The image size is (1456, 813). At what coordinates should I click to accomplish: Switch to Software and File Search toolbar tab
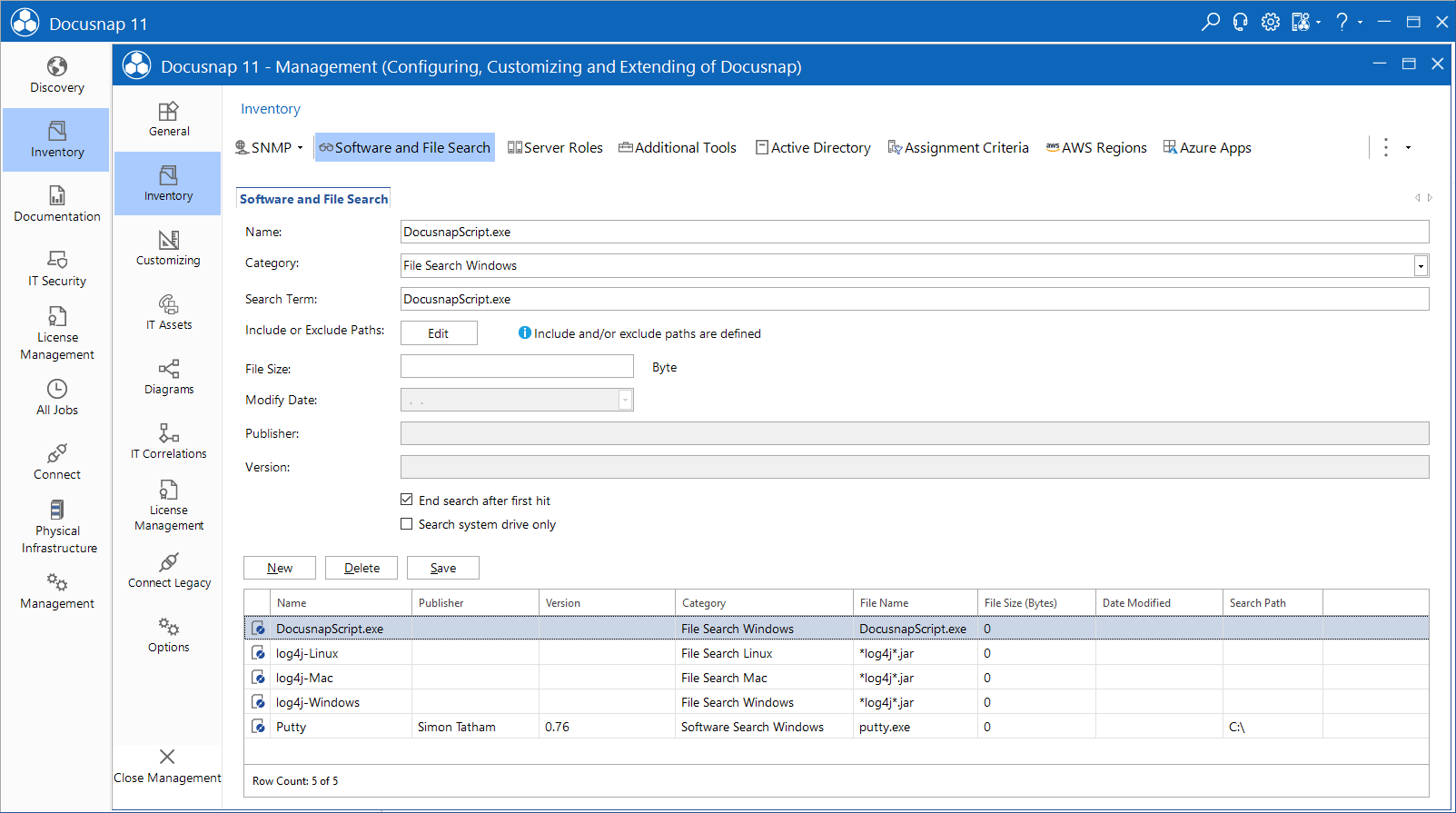(404, 147)
